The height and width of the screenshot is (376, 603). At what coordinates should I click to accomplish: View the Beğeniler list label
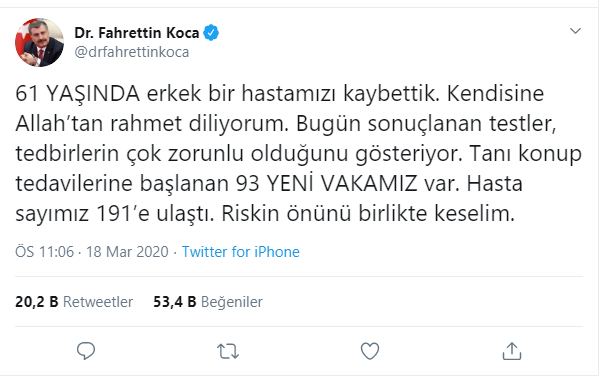(232, 302)
